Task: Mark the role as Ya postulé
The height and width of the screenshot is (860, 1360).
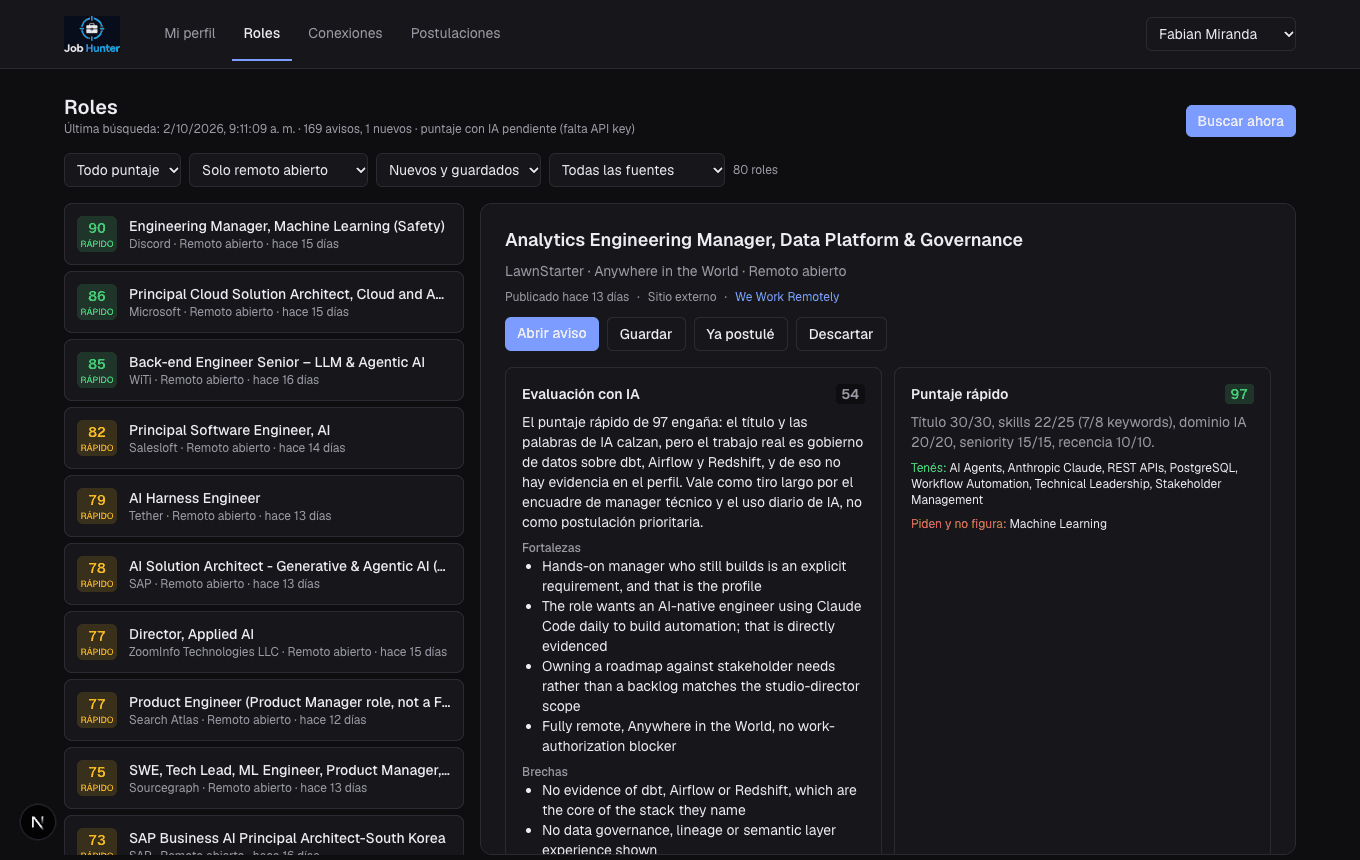Action: click(741, 334)
